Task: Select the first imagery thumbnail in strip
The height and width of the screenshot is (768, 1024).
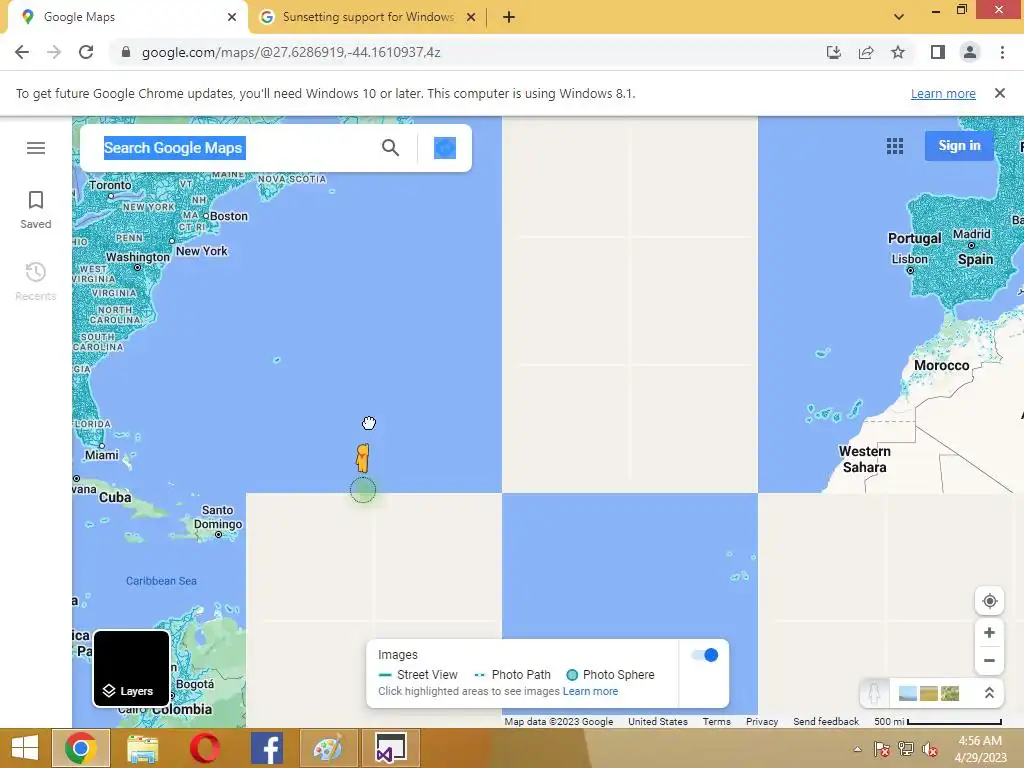Action: tap(908, 693)
